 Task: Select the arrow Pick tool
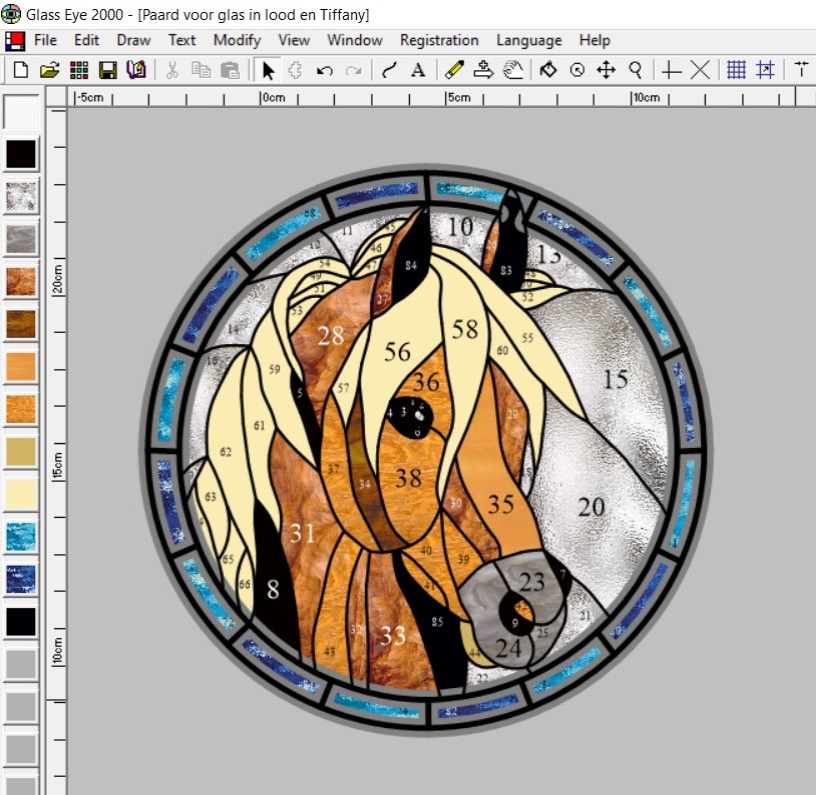267,70
